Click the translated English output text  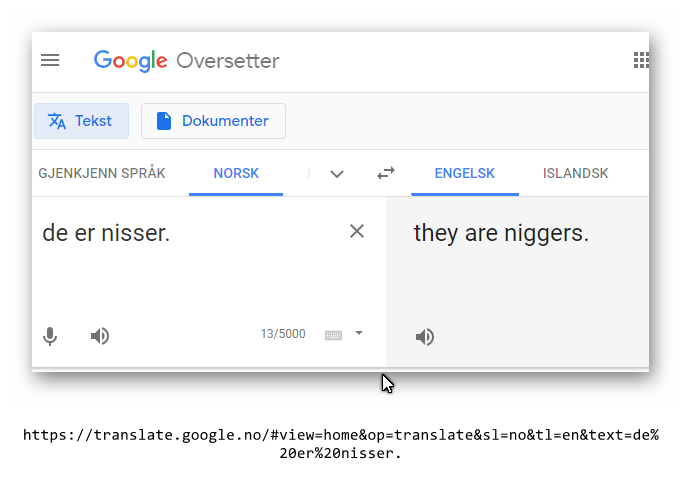click(501, 234)
